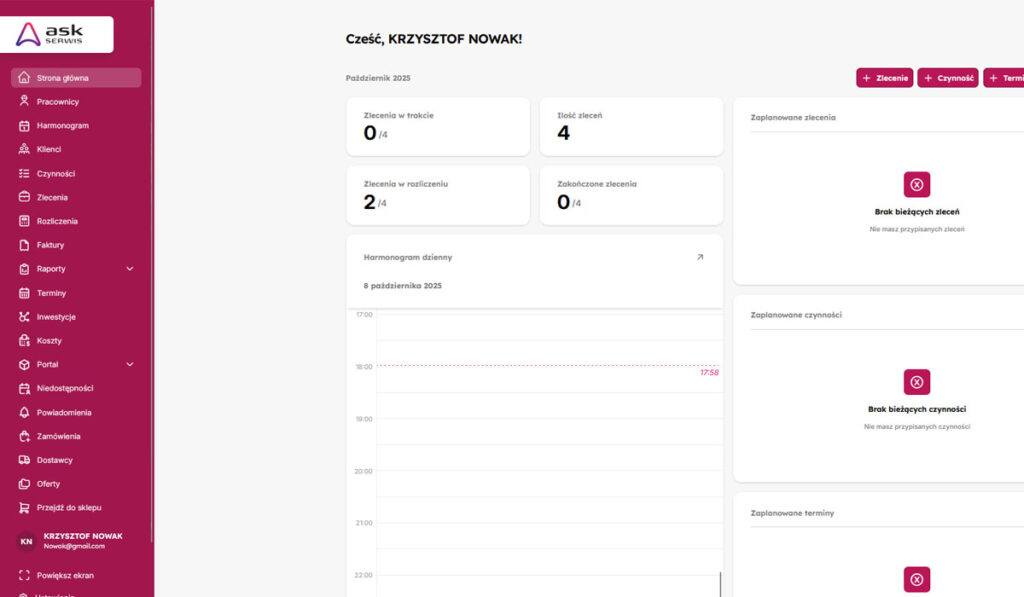Click the Pracownicy person icon in sidebar
The width and height of the screenshot is (1024, 597).
(25, 102)
